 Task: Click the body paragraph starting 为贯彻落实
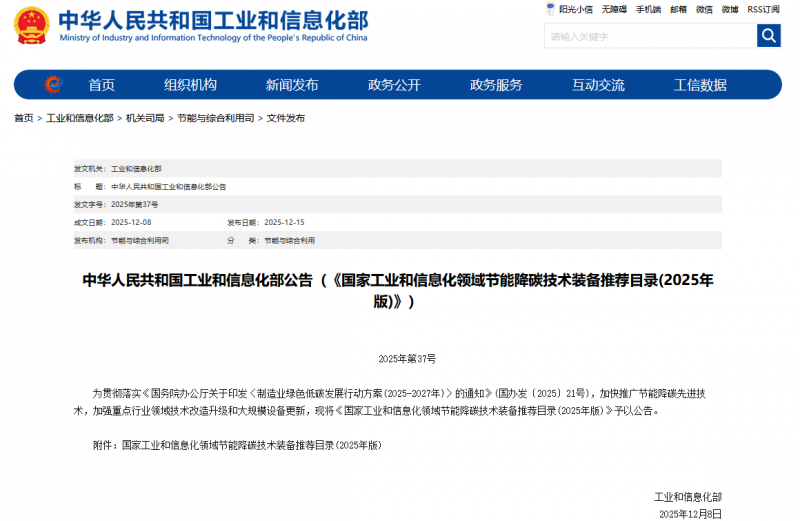(390, 402)
